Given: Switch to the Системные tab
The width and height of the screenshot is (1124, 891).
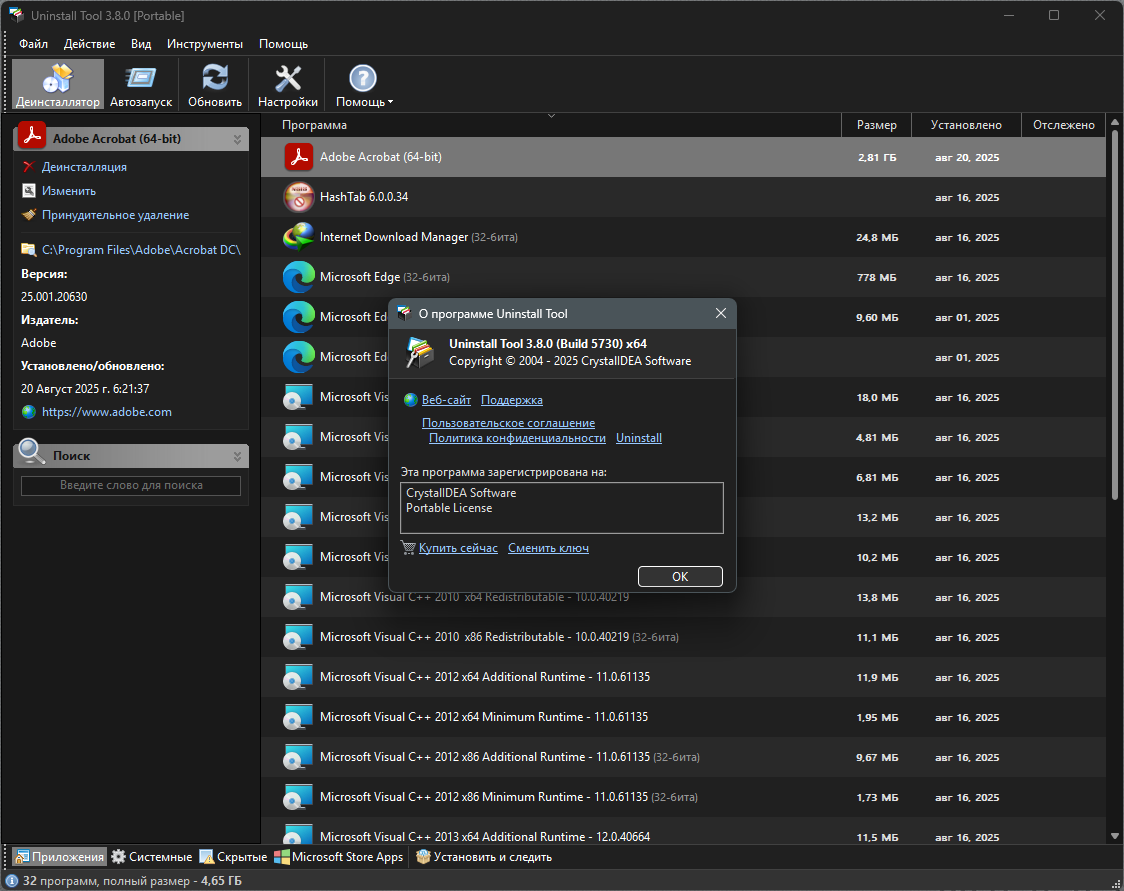Looking at the screenshot, I should pos(152,857).
